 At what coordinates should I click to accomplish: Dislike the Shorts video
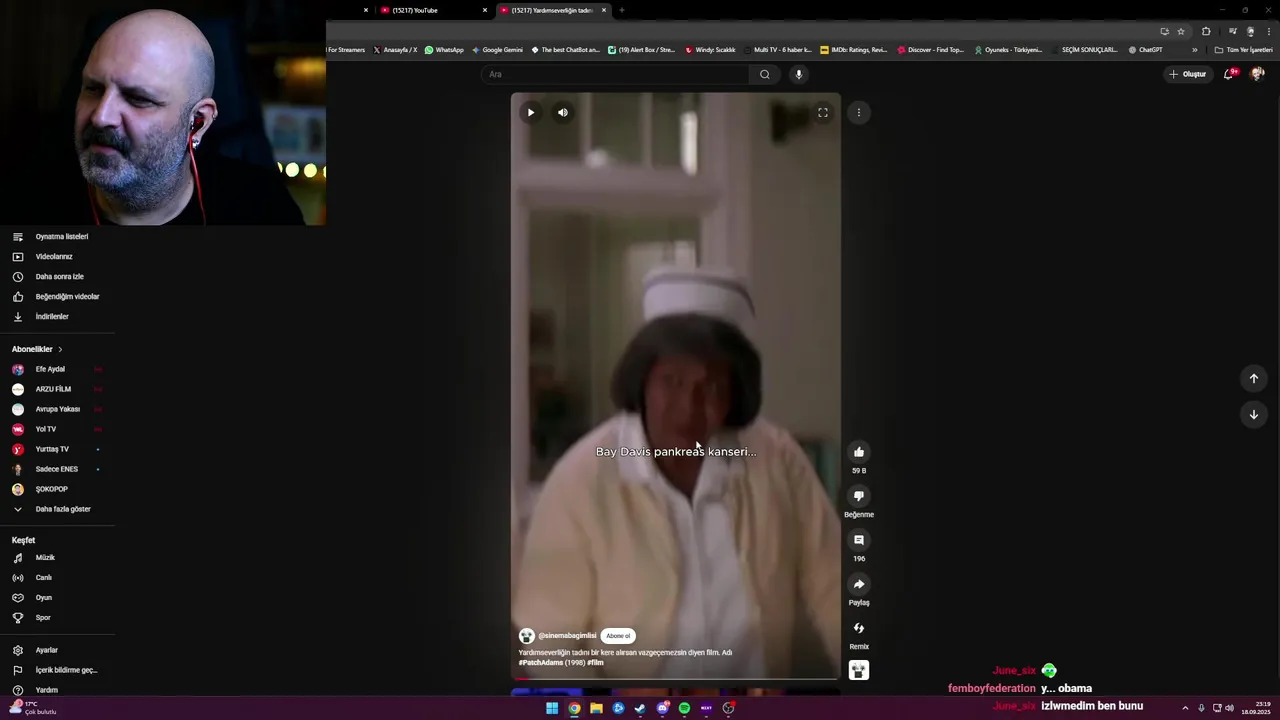point(859,496)
